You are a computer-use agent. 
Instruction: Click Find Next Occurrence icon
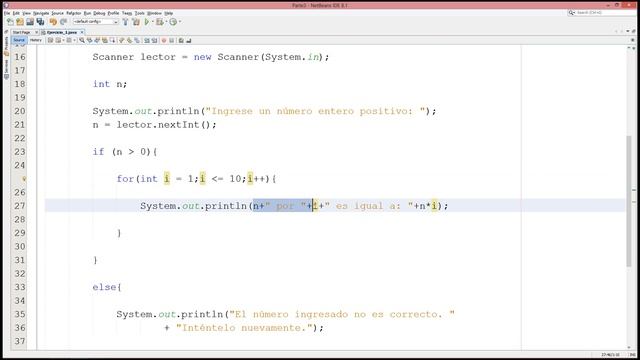coord(97,40)
